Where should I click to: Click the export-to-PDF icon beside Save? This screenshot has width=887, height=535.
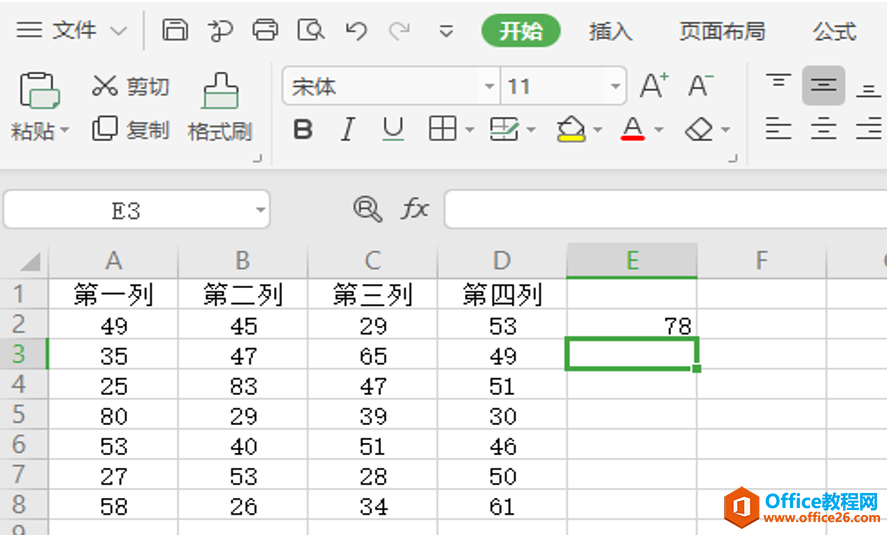pyautogui.click(x=220, y=30)
